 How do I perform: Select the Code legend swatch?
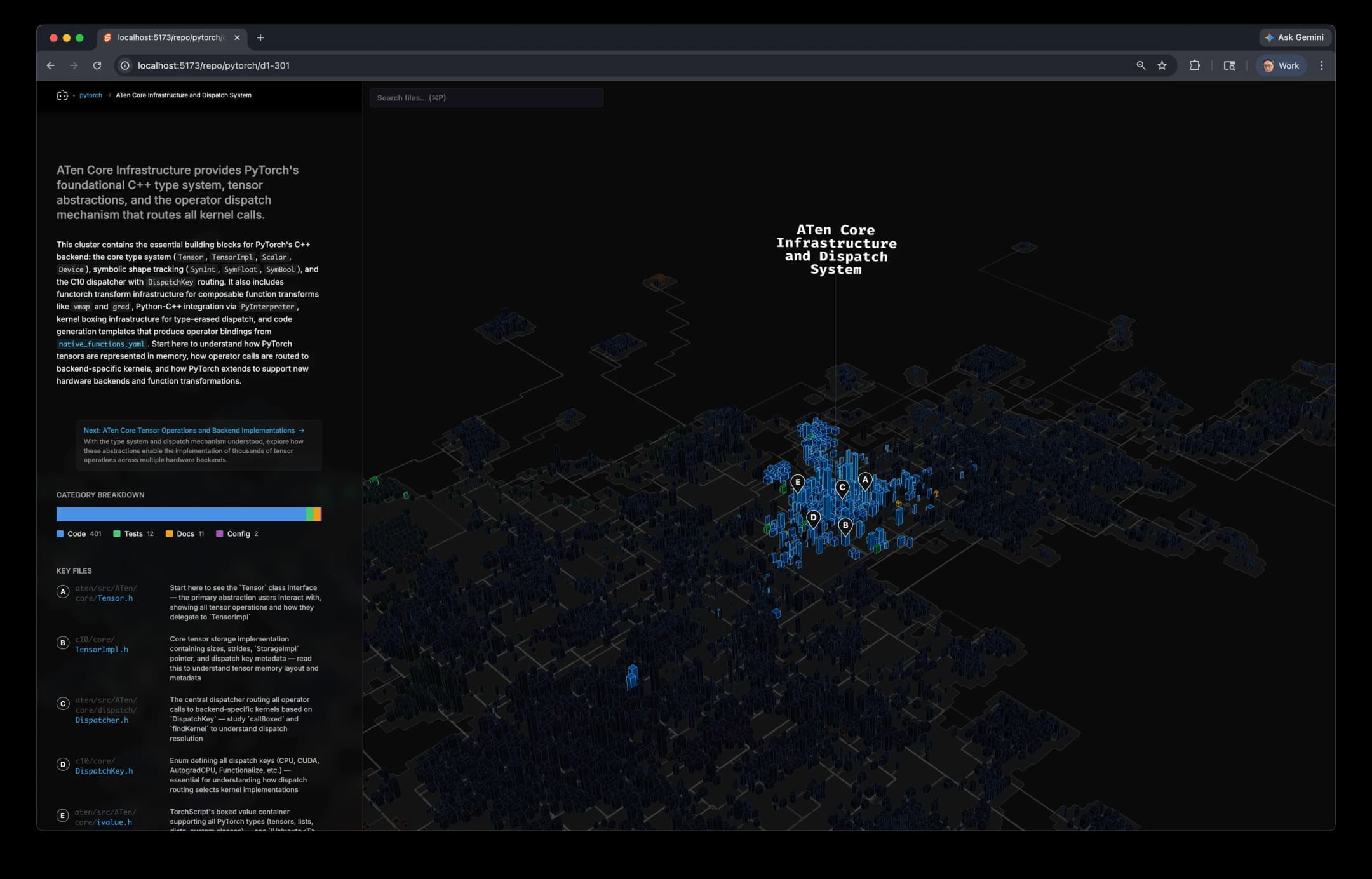pyautogui.click(x=60, y=534)
